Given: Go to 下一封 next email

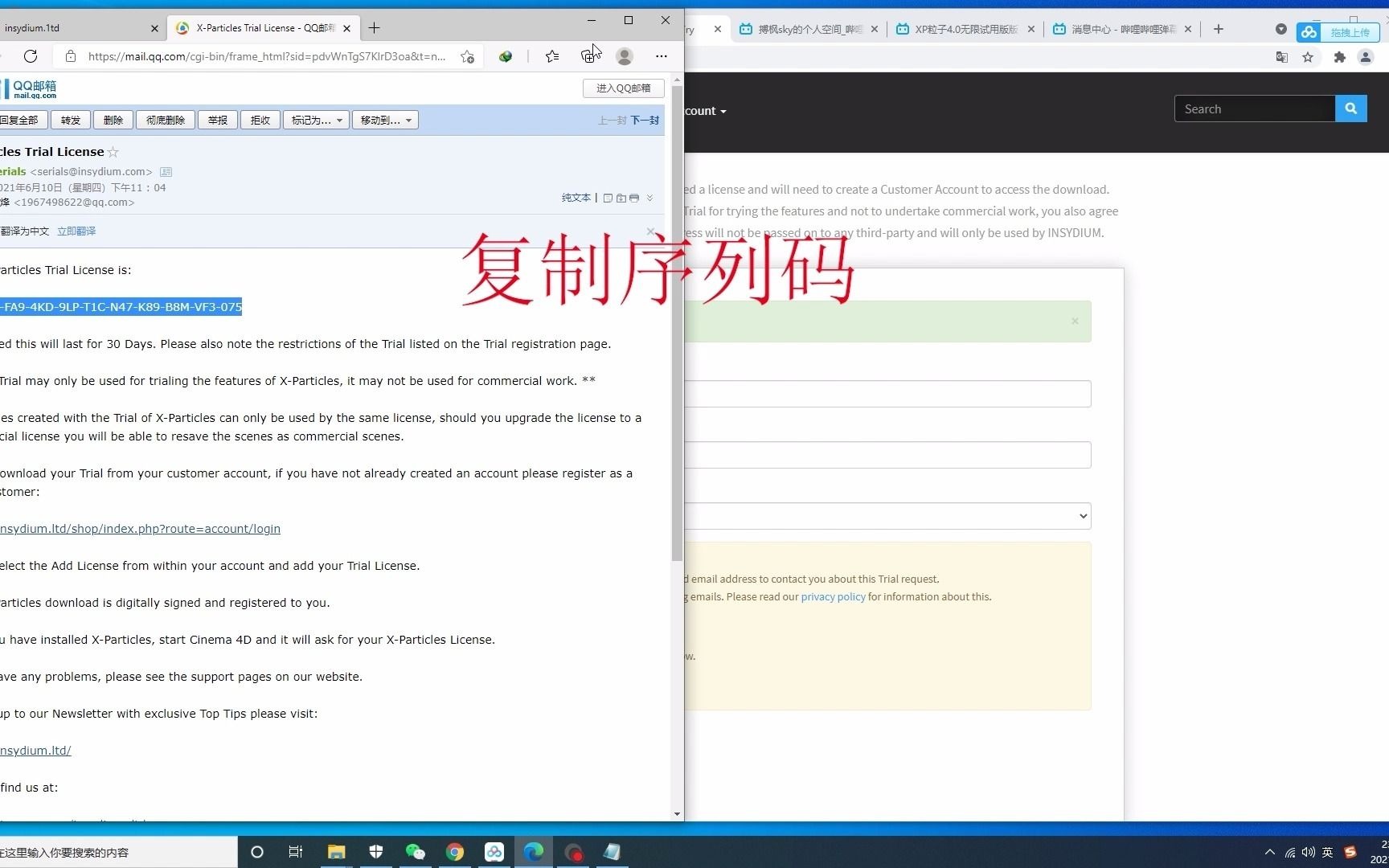Looking at the screenshot, I should [x=645, y=121].
